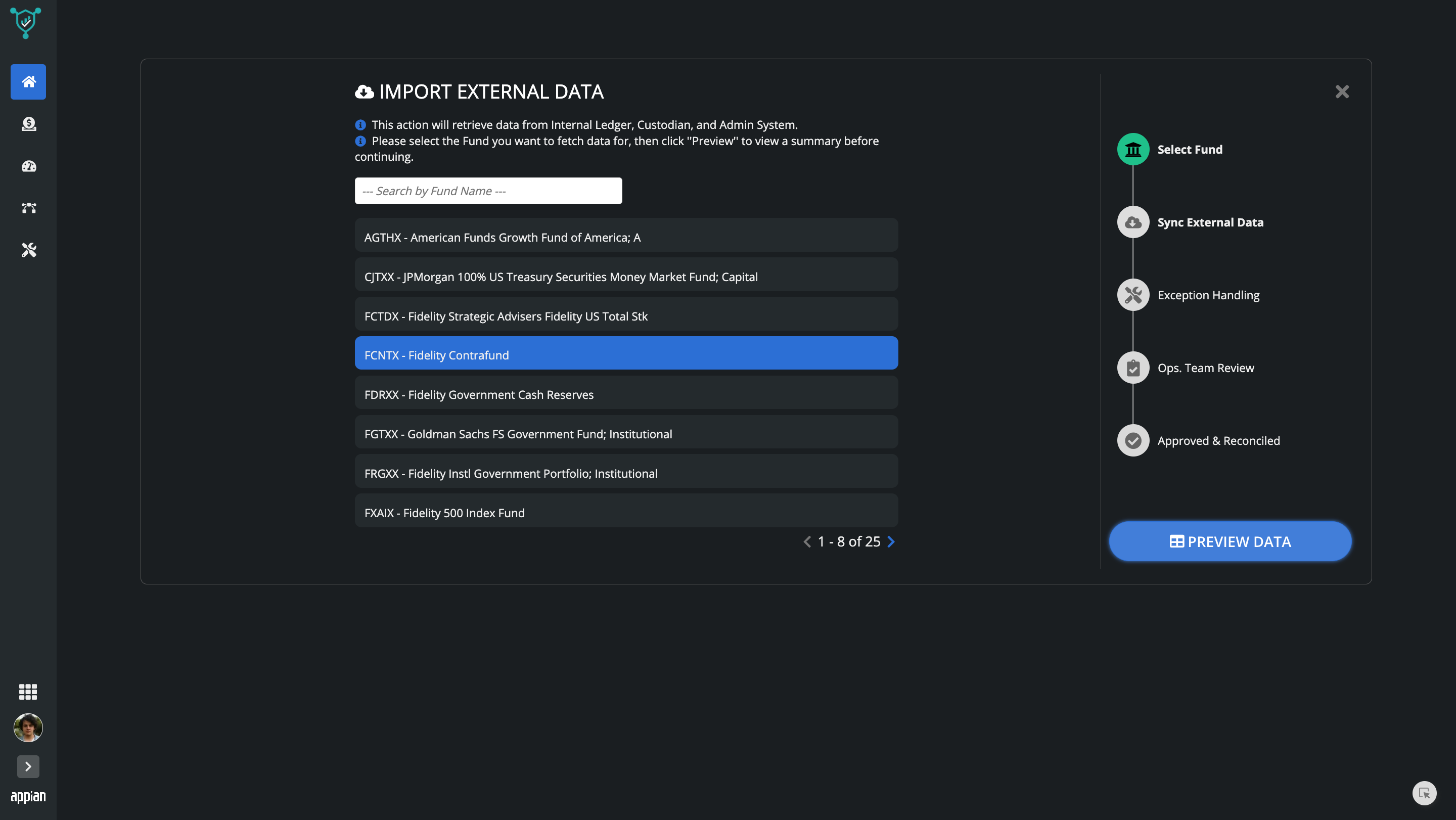Select FCTDX Fidelity Strategic Advisers fund
Viewport: 1456px width, 820px height.
point(626,314)
